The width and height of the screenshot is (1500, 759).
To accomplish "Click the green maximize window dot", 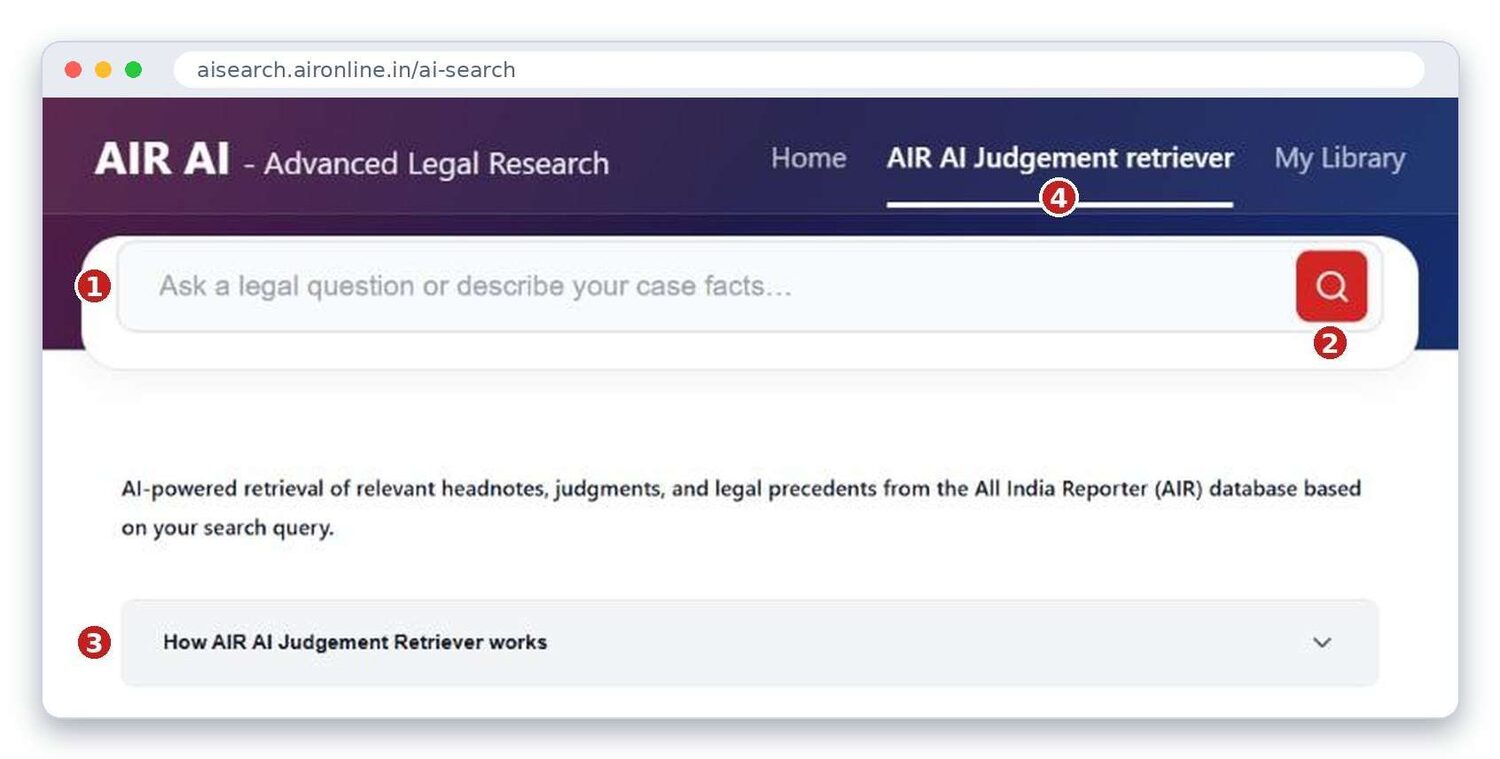I will click(x=133, y=70).
